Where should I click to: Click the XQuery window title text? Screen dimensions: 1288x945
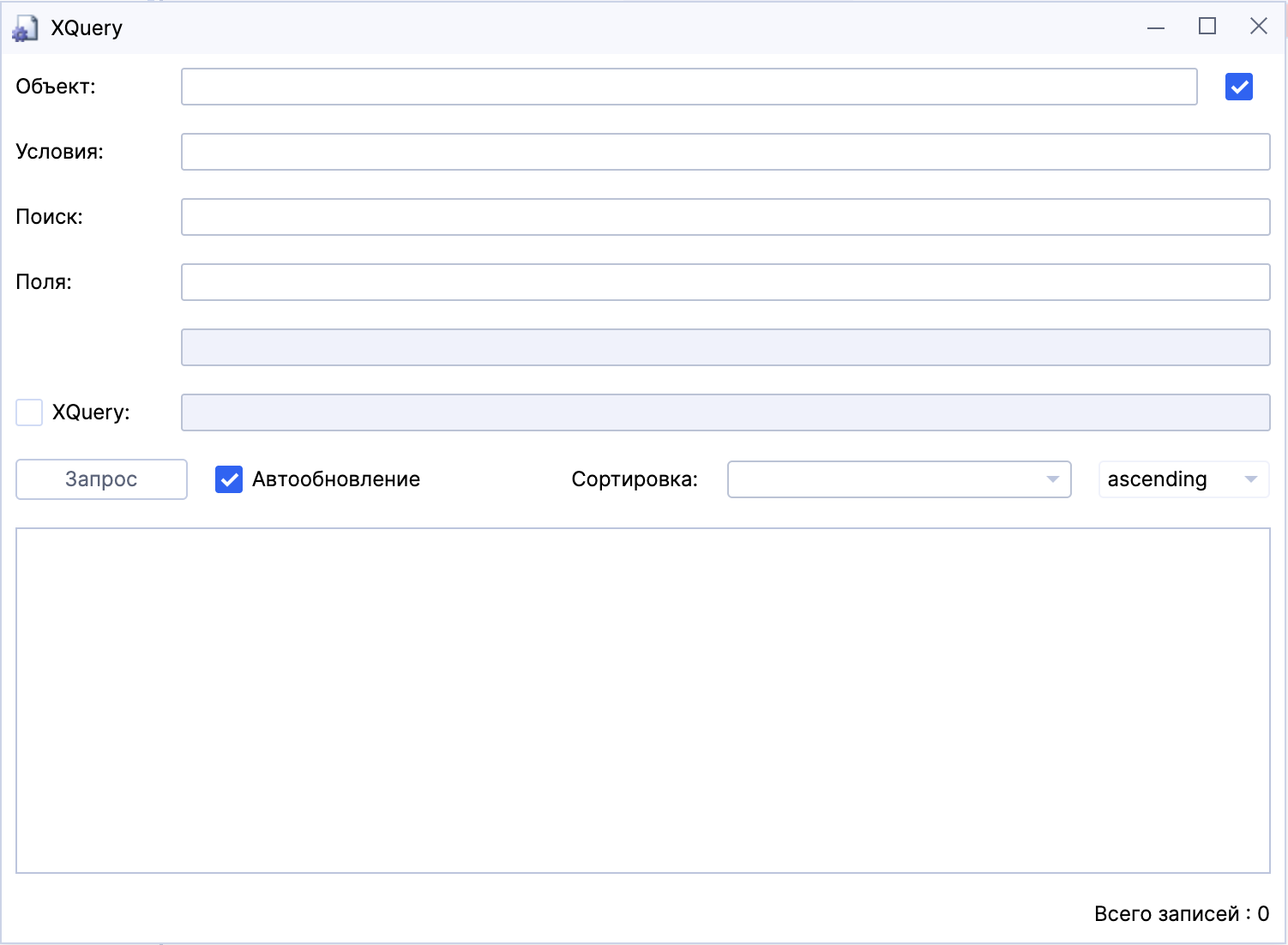pos(87,28)
